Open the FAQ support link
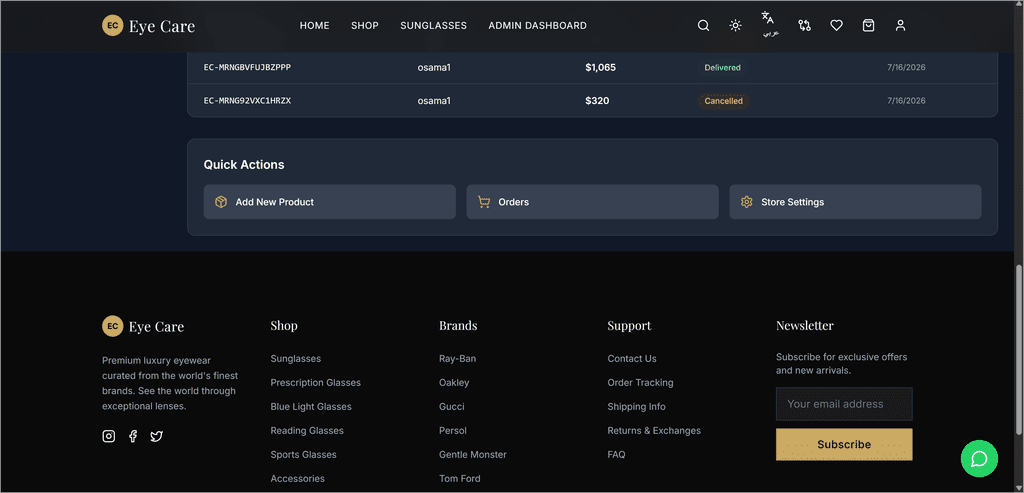The width and height of the screenshot is (1024, 493). coord(616,454)
